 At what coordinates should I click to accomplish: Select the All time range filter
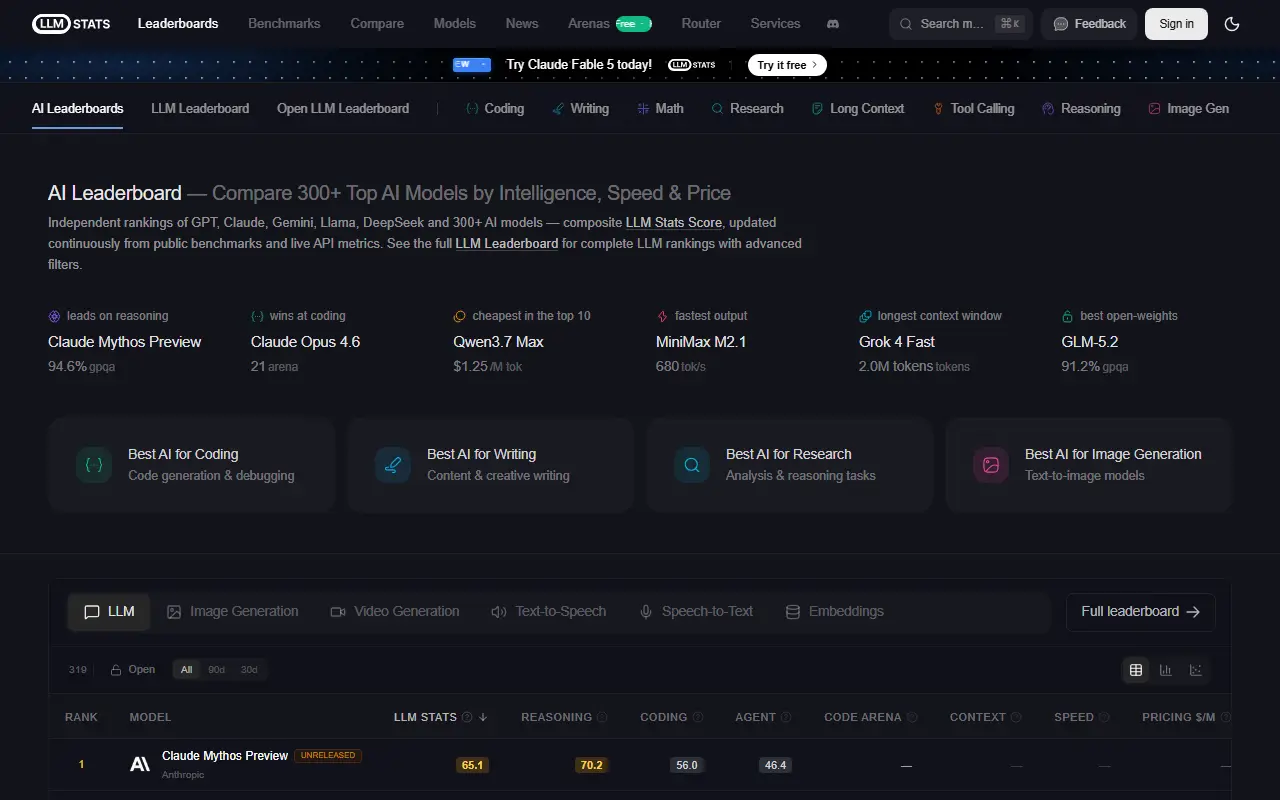[186, 670]
